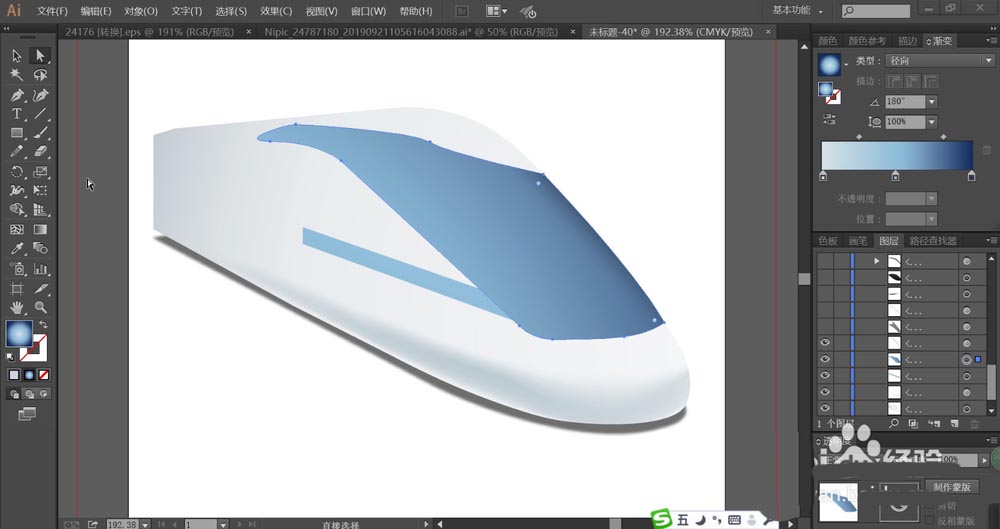Open the 文件(F) menu

52,11
